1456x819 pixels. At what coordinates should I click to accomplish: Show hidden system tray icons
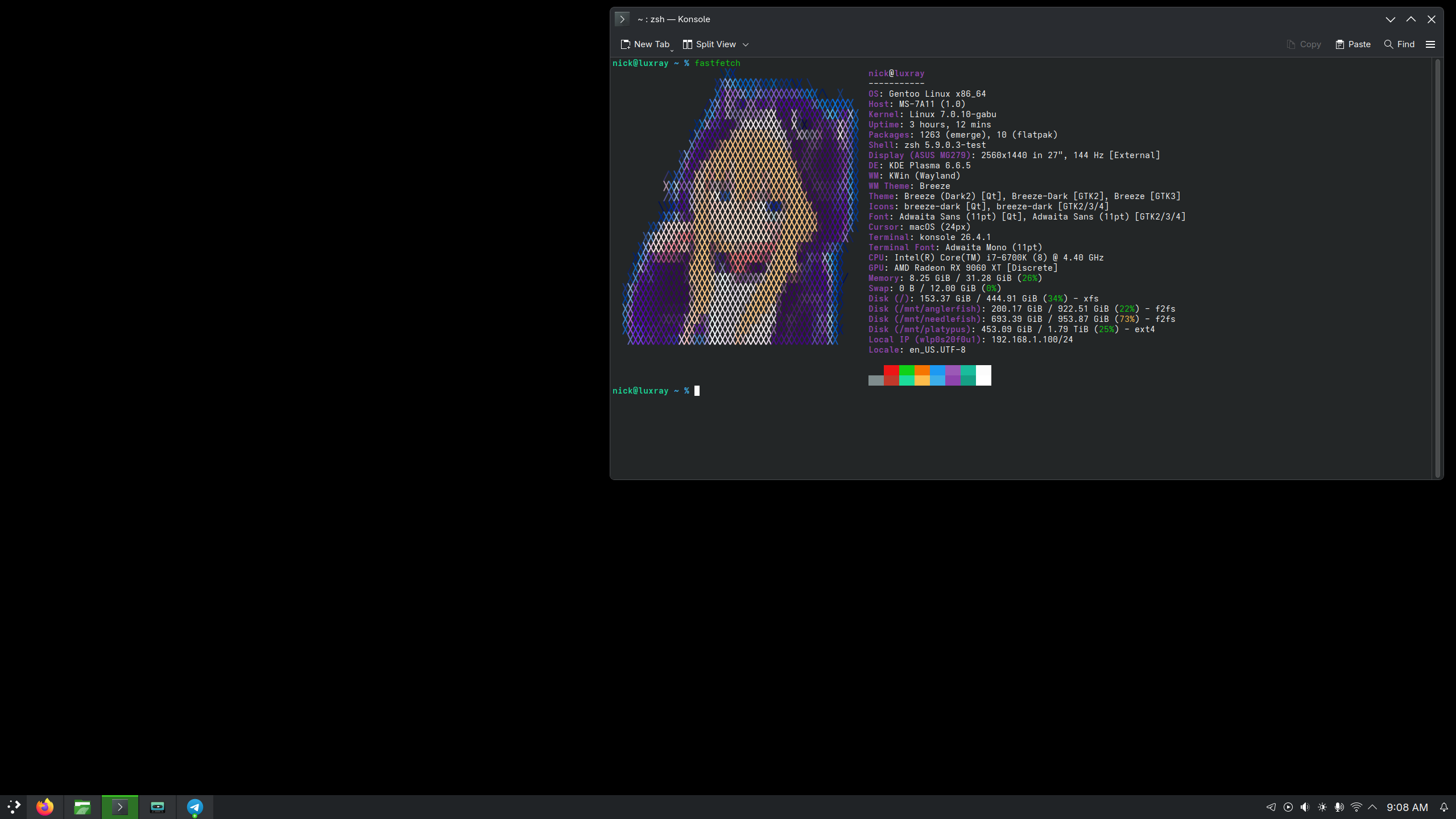tap(1372, 807)
